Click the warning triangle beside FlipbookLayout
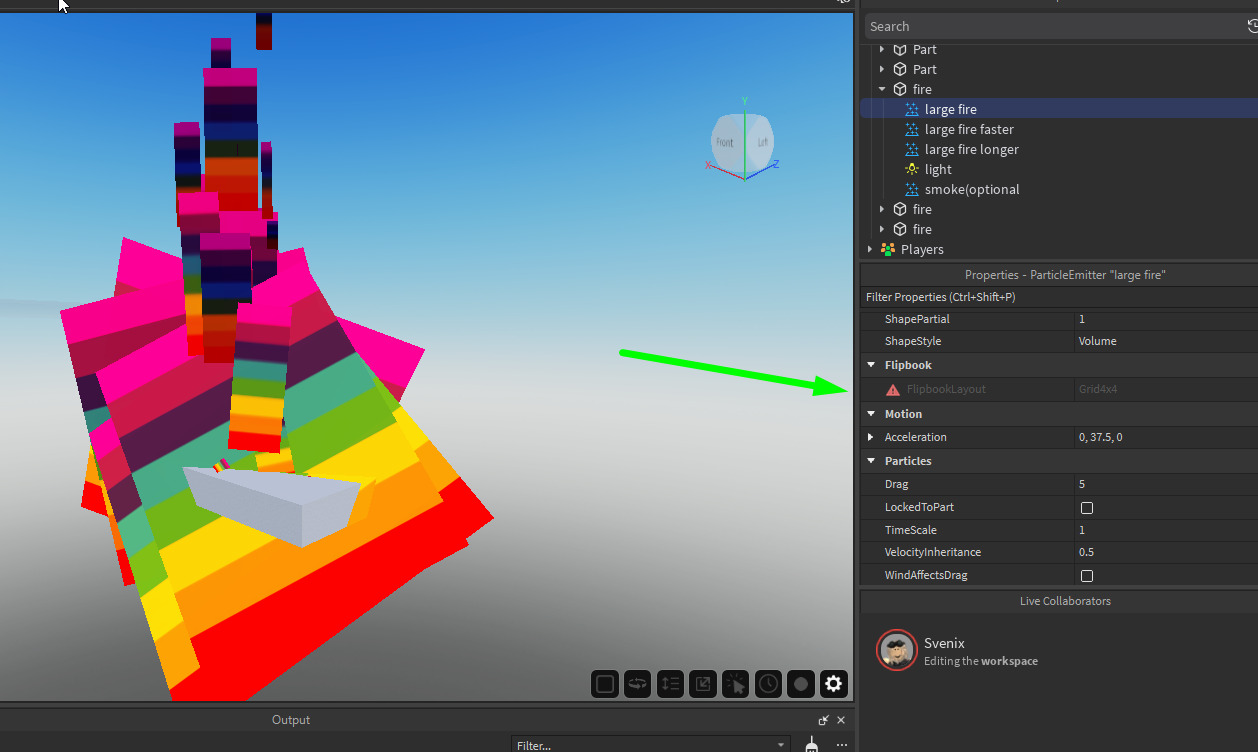The height and width of the screenshot is (752, 1258). tap(892, 389)
